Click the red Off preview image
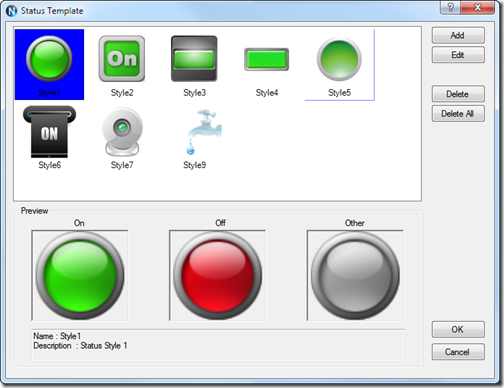 (x=217, y=275)
